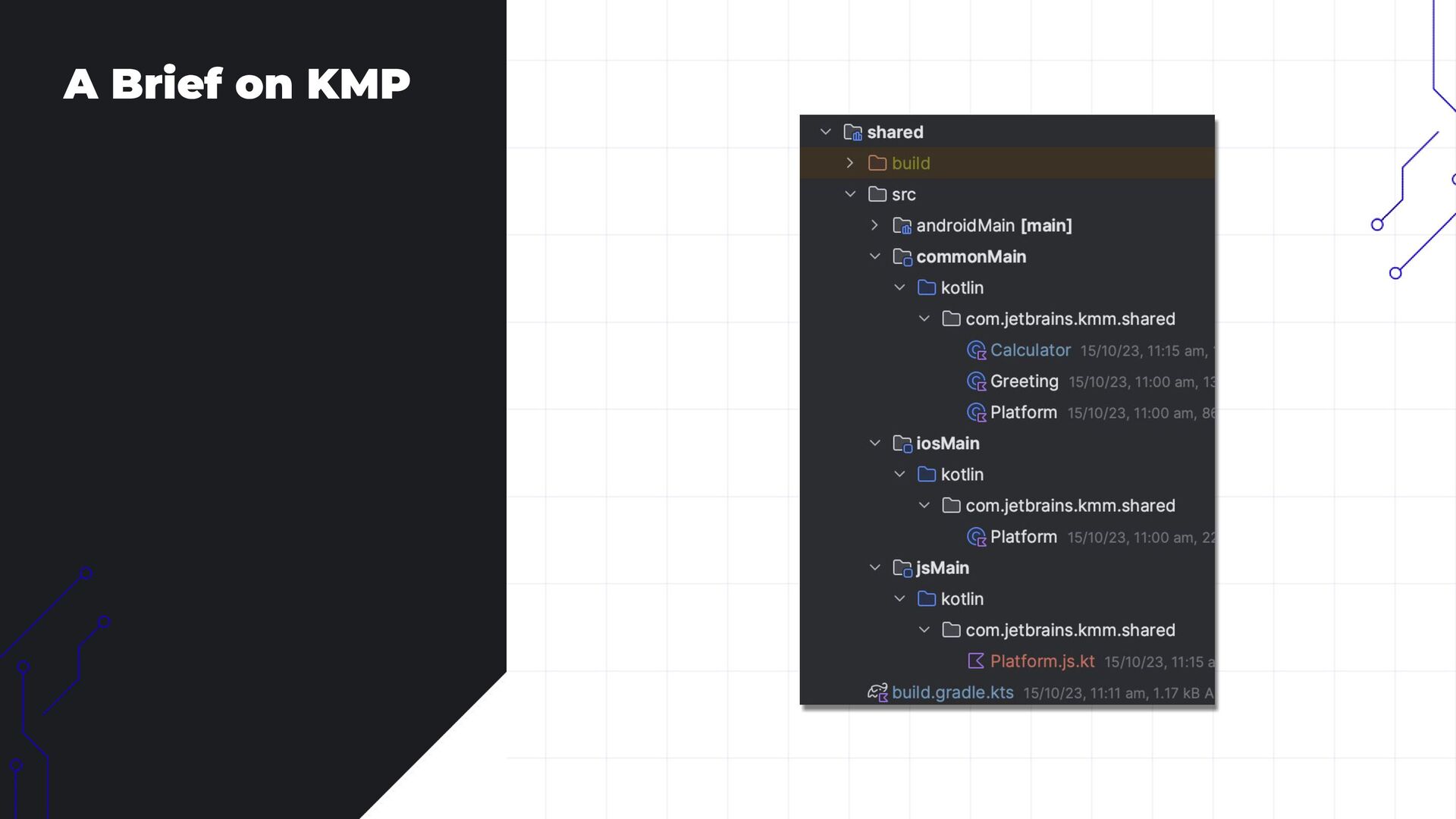Select the Platform file under iosMain
The width and height of the screenshot is (1456, 819).
(1023, 537)
